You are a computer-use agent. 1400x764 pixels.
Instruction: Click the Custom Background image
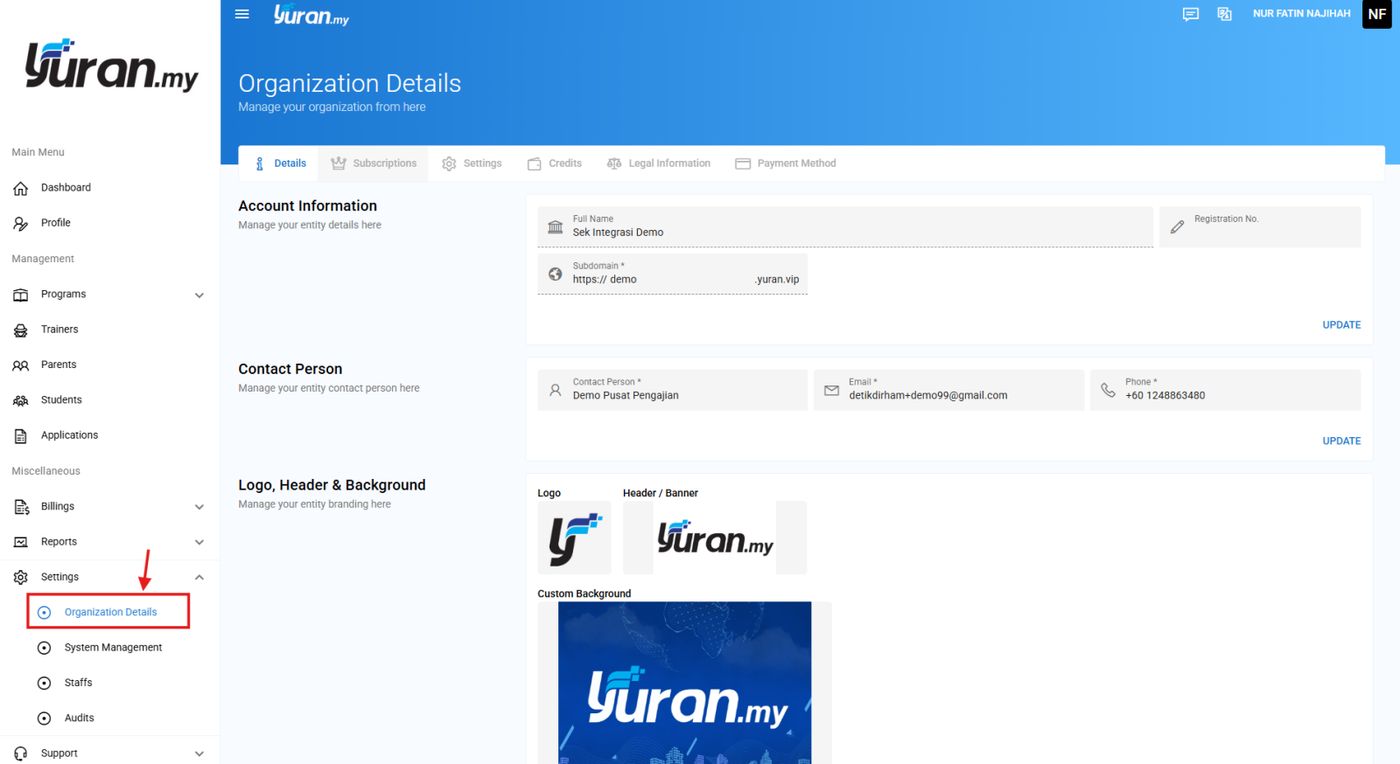point(685,683)
